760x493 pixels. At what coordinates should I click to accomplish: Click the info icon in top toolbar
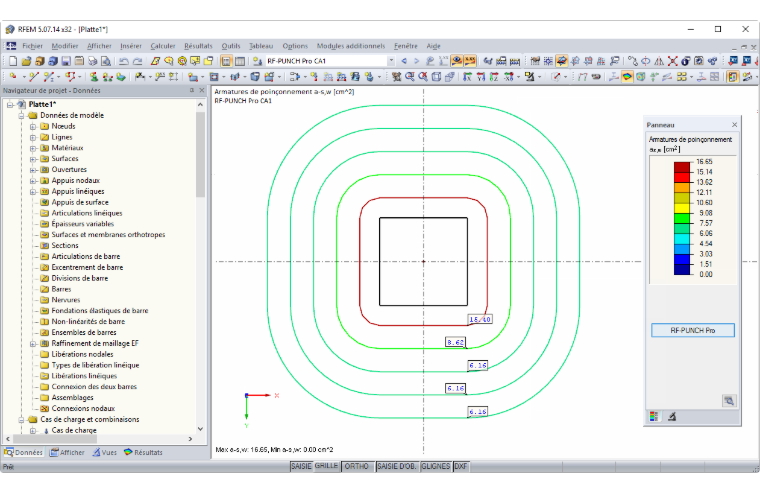(685, 61)
